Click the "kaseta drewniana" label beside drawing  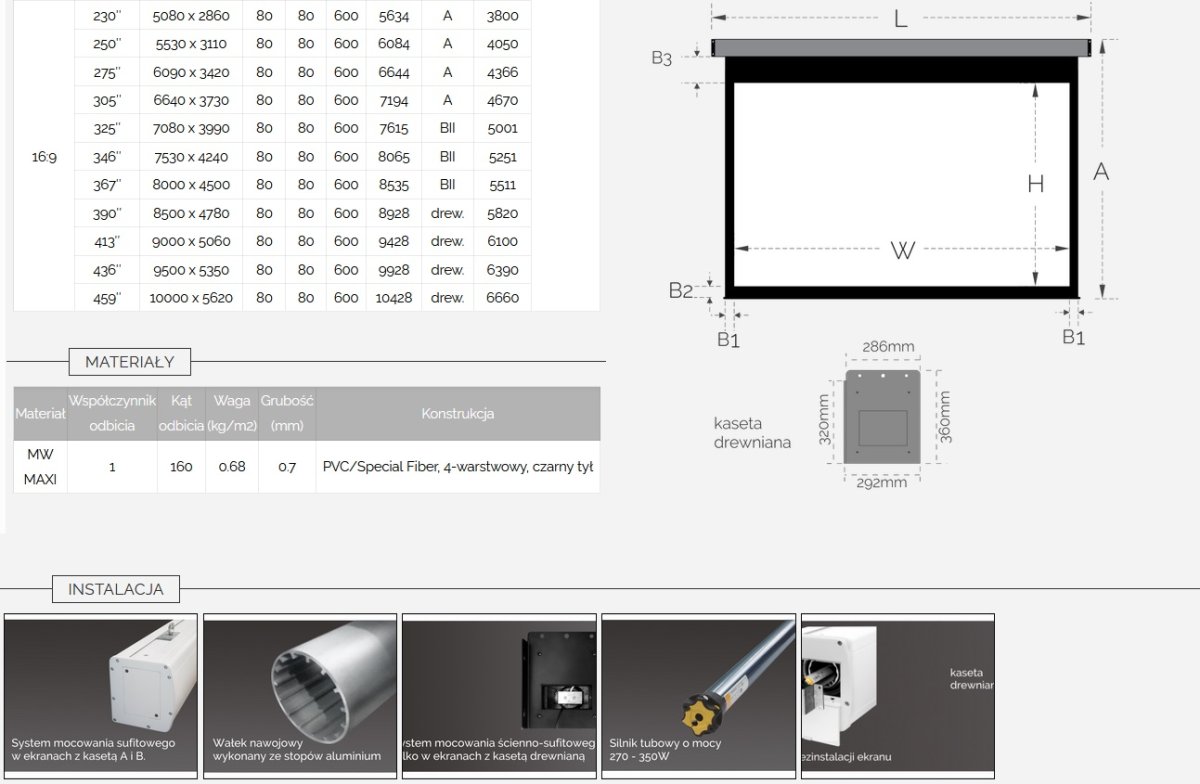[752, 433]
